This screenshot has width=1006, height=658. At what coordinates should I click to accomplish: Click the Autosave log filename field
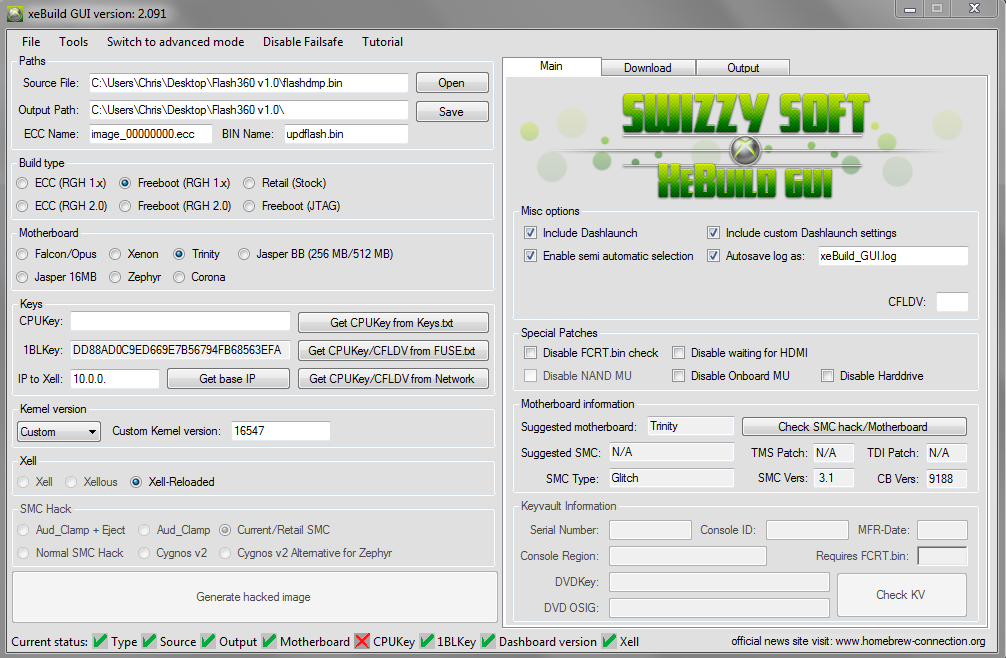point(893,256)
